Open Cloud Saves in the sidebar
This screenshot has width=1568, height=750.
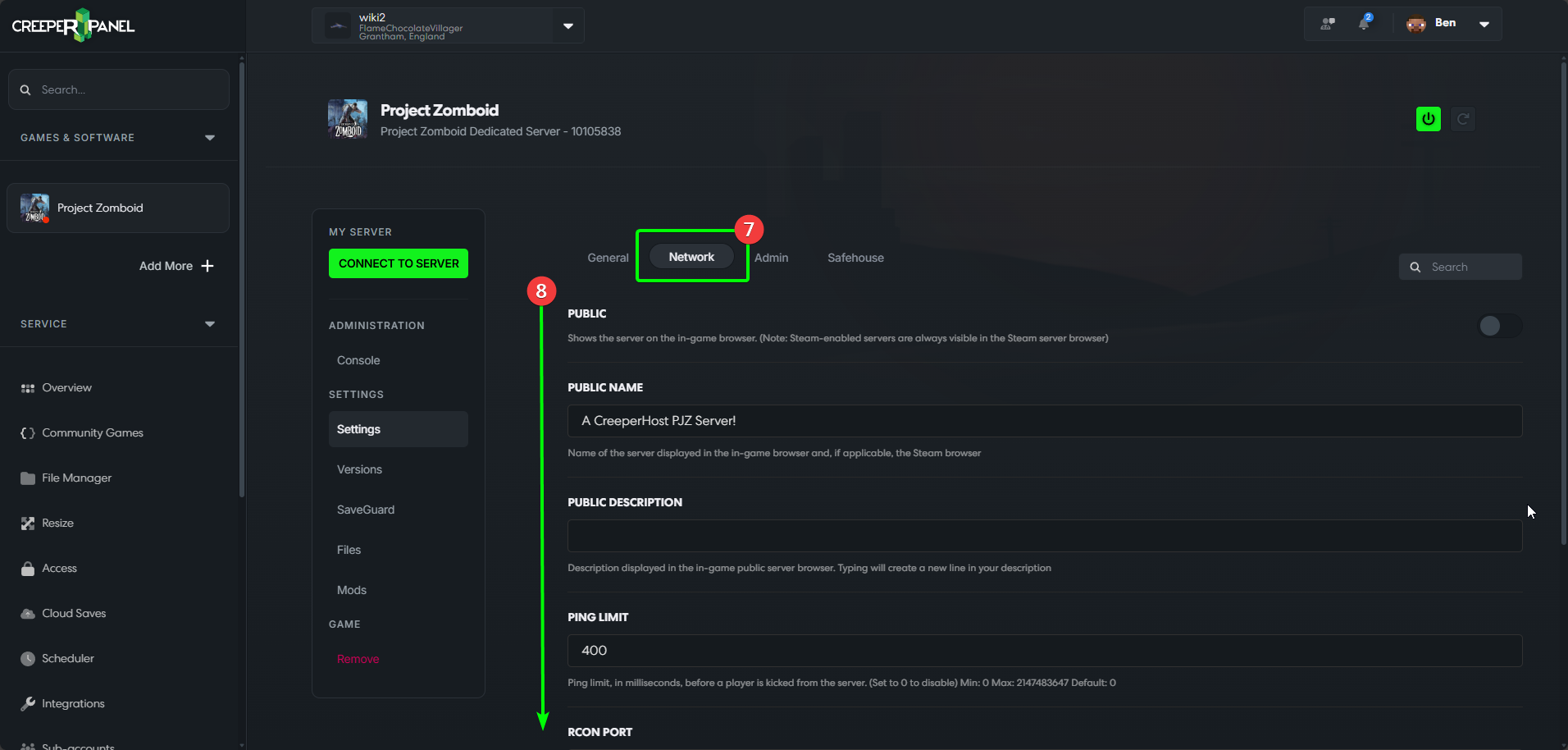pos(74,613)
